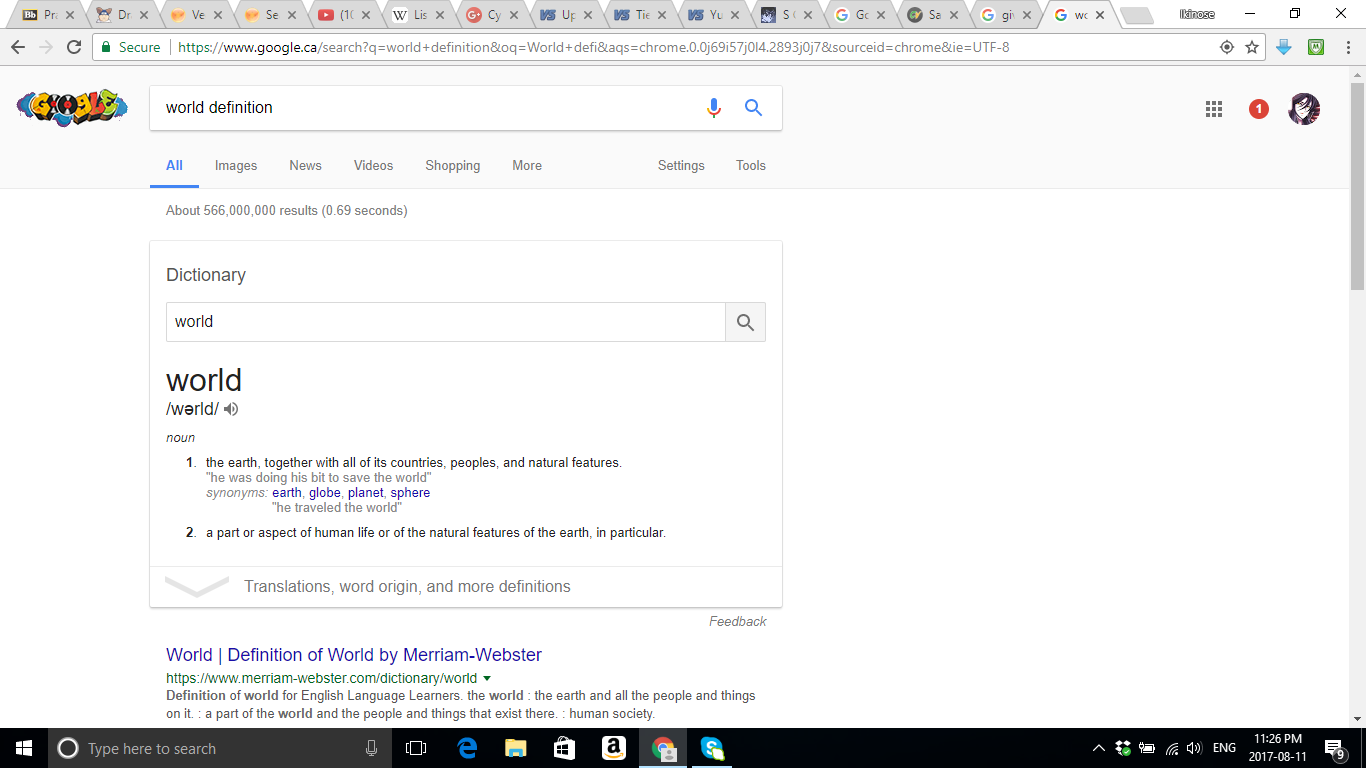Open the Merriam-Webster definition of World link
Image resolution: width=1366 pixels, height=768 pixels.
[x=354, y=655]
